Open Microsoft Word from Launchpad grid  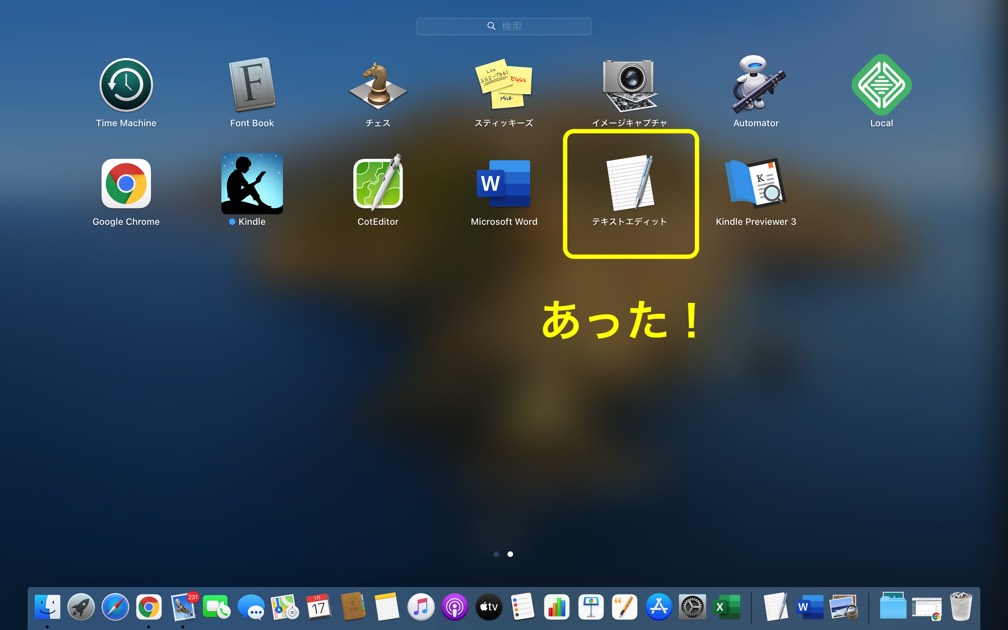point(504,184)
